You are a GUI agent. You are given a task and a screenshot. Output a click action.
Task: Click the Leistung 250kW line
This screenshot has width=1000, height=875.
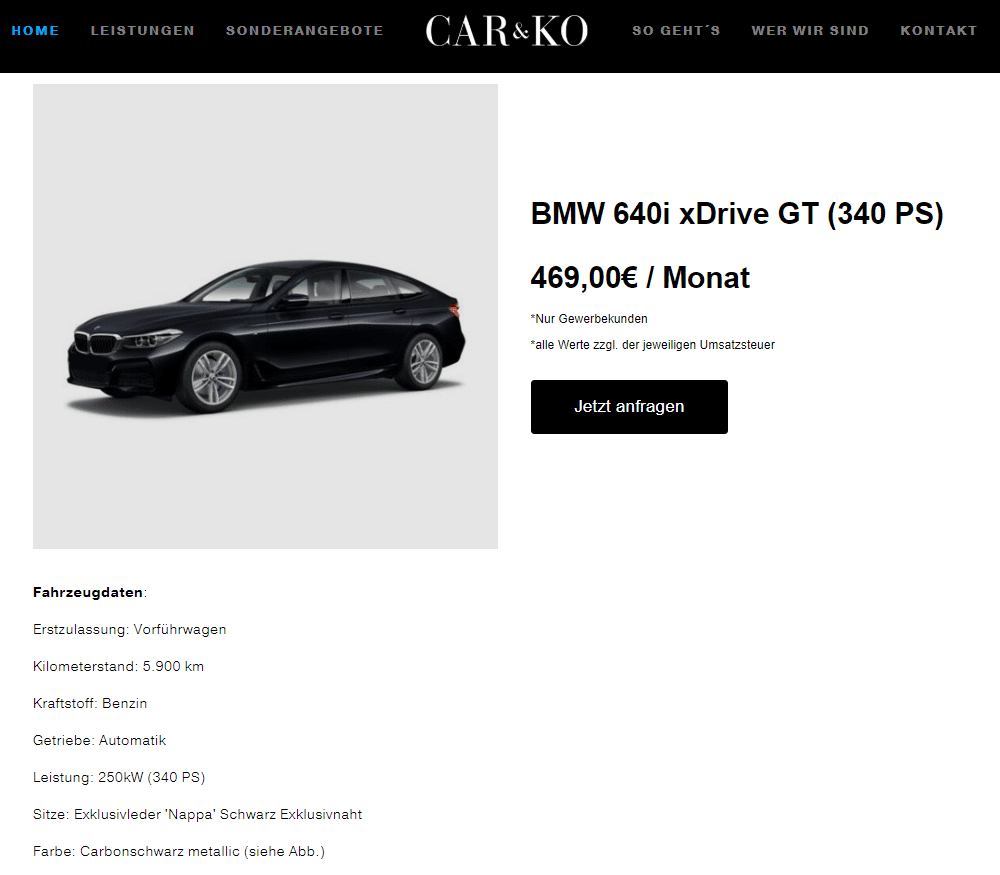[119, 777]
